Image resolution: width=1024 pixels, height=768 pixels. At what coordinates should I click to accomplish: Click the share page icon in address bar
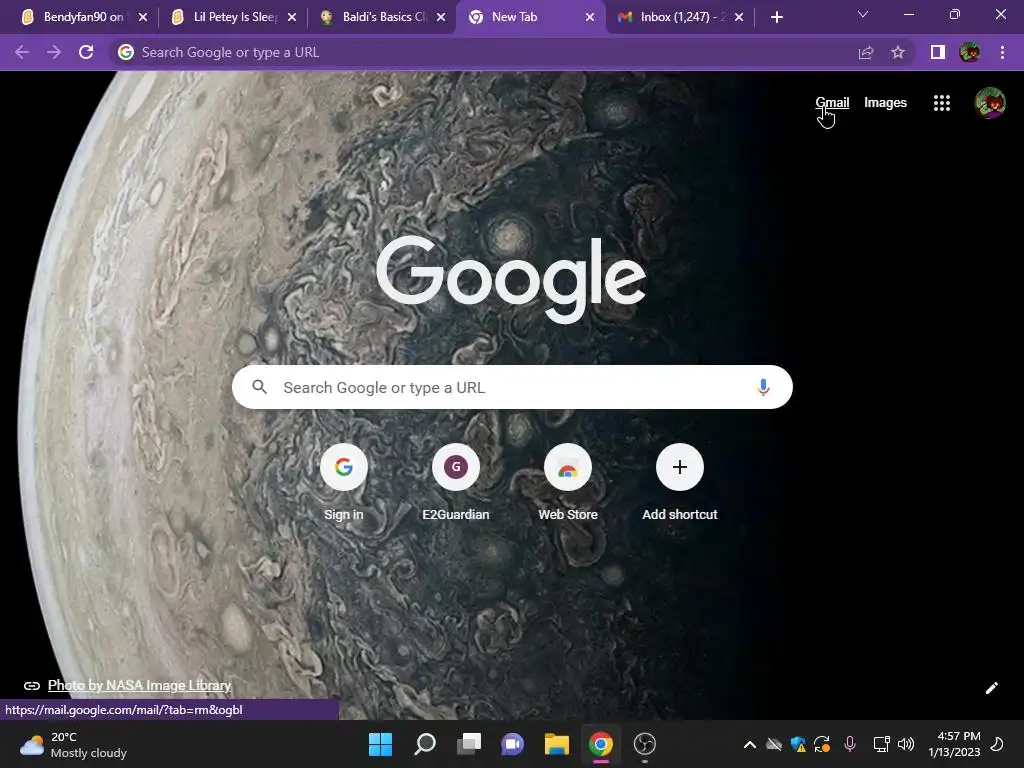pos(866,52)
